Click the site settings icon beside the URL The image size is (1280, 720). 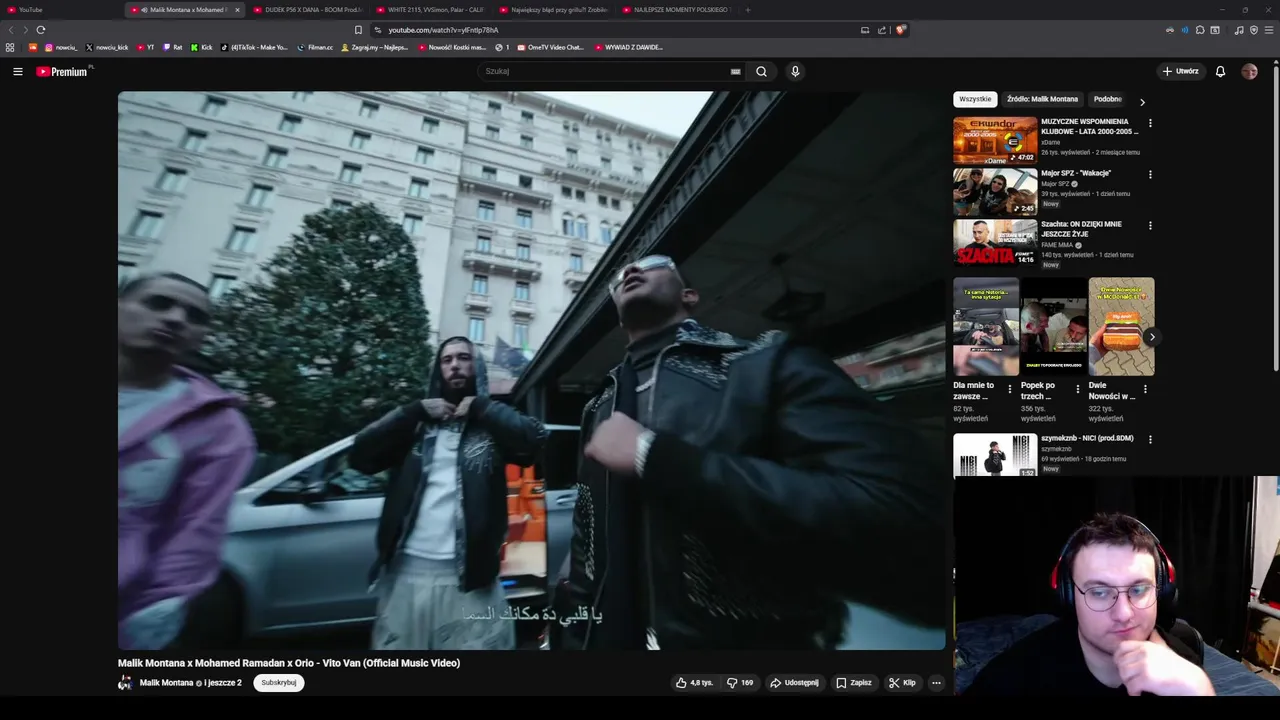(x=377, y=30)
